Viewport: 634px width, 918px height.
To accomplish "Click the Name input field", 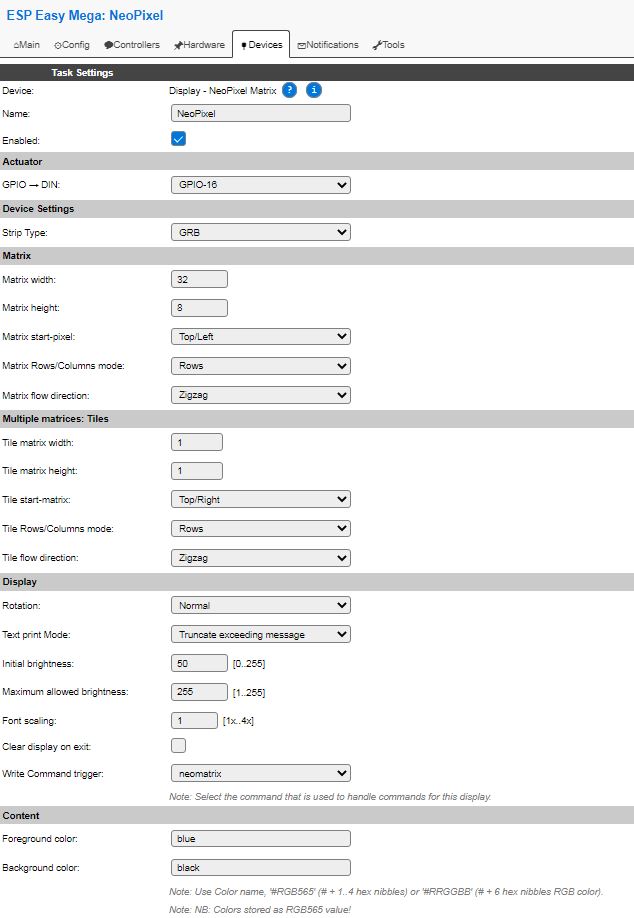I will [x=261, y=114].
